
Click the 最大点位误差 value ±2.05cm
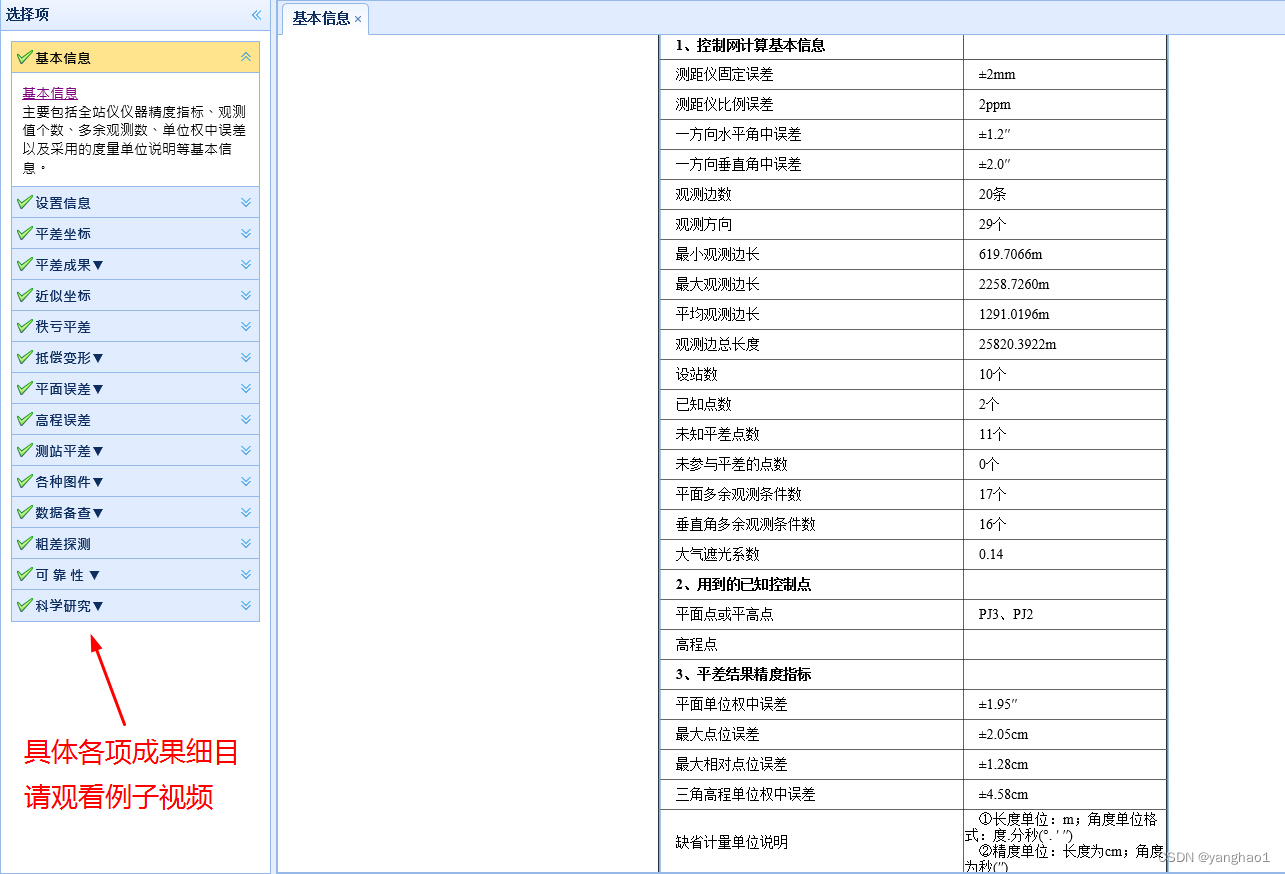coord(1003,735)
